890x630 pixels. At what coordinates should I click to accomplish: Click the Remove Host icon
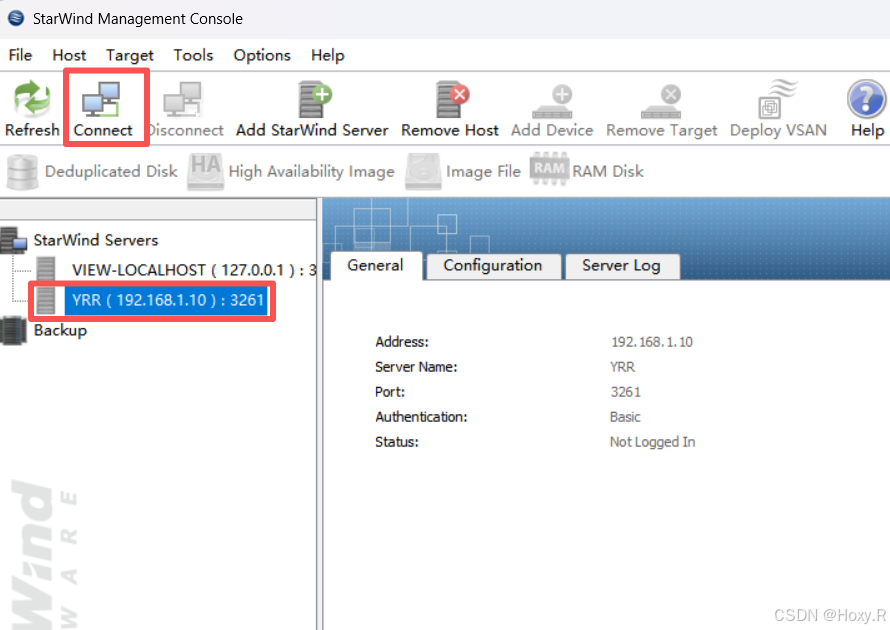pyautogui.click(x=452, y=99)
